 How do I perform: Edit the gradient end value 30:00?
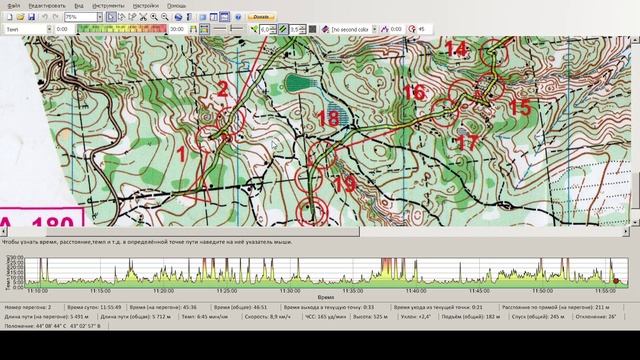177,29
